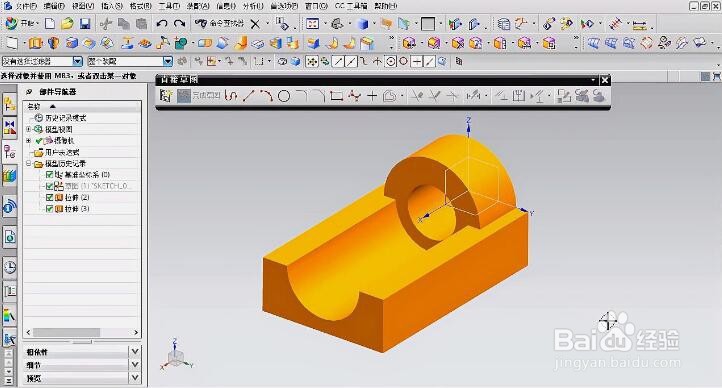Click the Fillet tool in sketch toolbar
The height and width of the screenshot is (388, 722).
[x=302, y=96]
